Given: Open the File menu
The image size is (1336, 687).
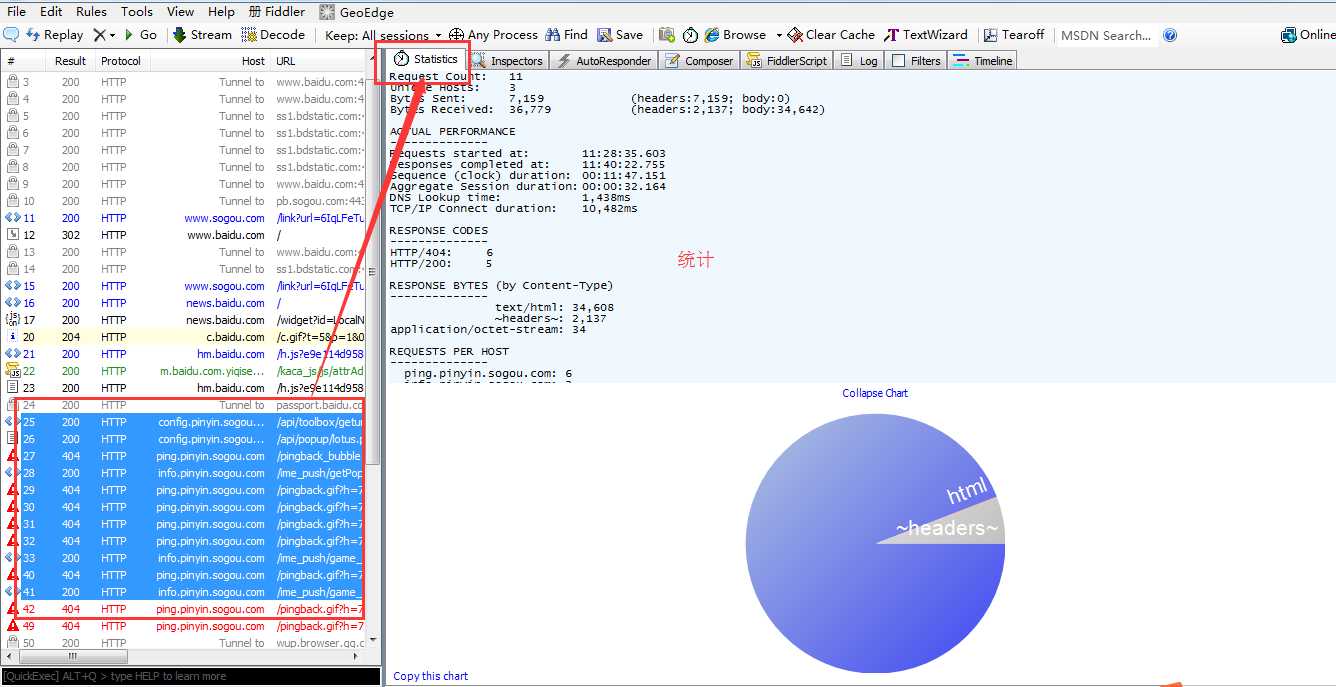Looking at the screenshot, I should point(16,12).
